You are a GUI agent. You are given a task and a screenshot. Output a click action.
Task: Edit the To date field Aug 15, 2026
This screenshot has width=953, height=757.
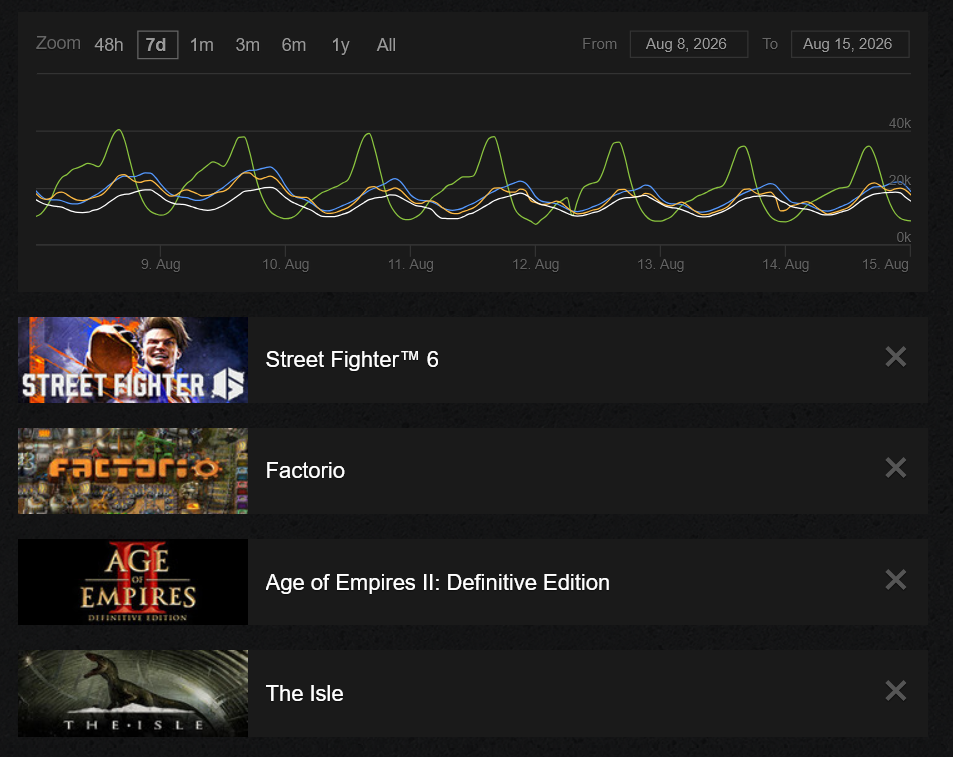(850, 44)
